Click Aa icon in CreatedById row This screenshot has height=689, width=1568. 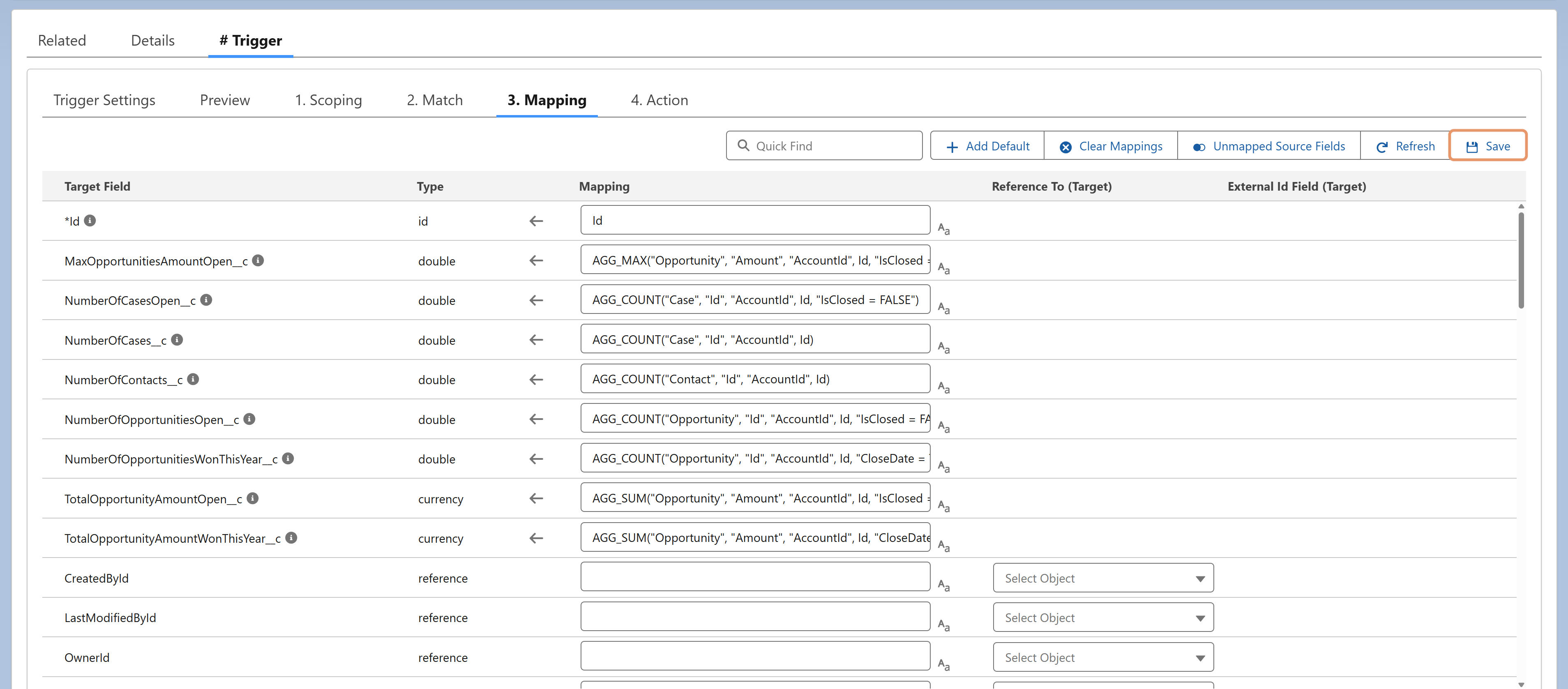click(x=943, y=585)
